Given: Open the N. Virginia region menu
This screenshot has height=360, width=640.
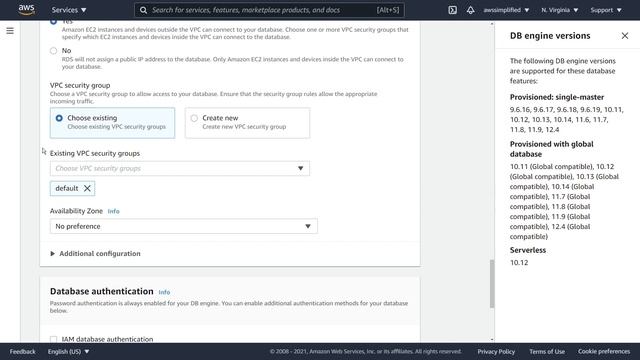Looking at the screenshot, I should tap(560, 10).
